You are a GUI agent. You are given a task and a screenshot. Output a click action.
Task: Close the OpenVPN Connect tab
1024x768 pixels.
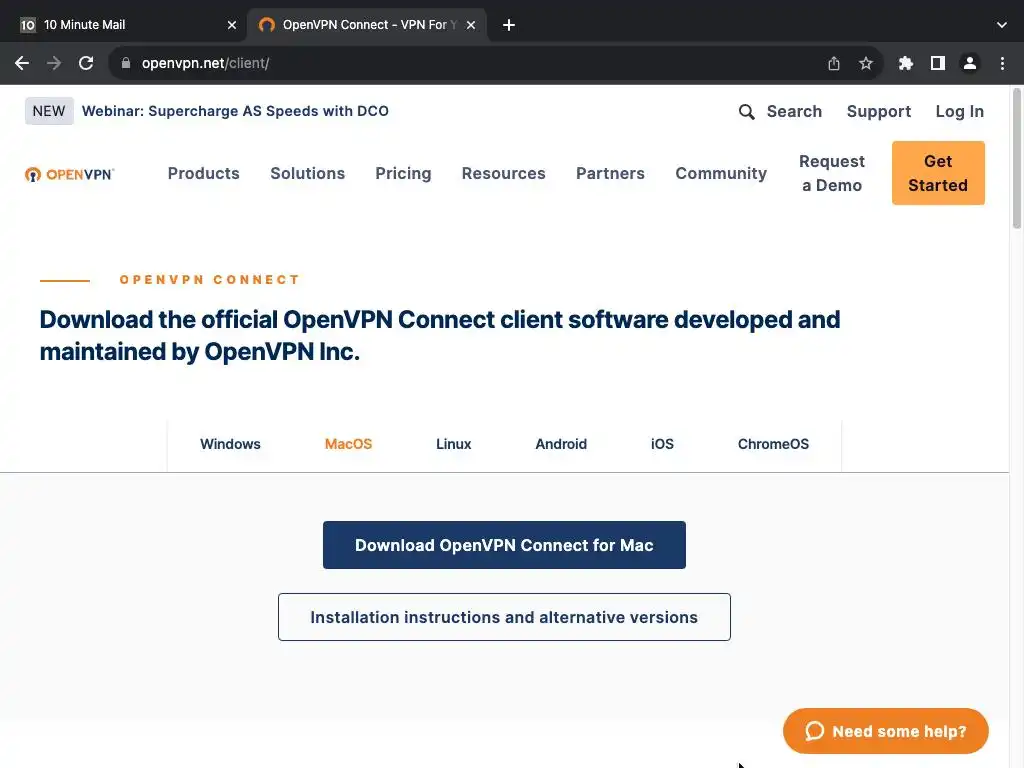(471, 25)
